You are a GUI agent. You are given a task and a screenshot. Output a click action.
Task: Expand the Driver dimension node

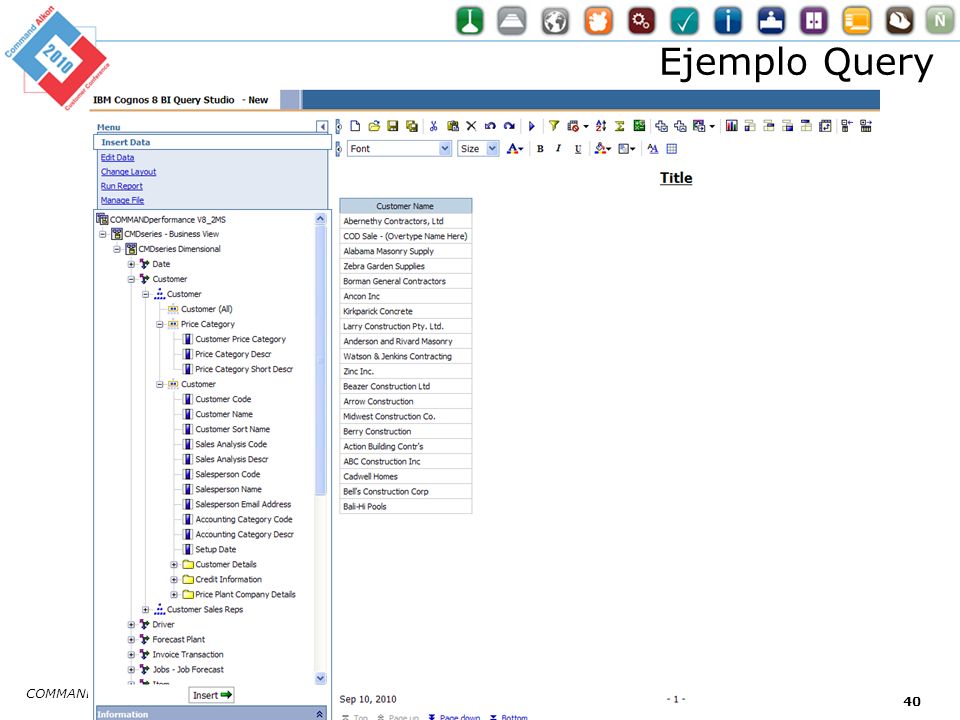click(x=131, y=625)
